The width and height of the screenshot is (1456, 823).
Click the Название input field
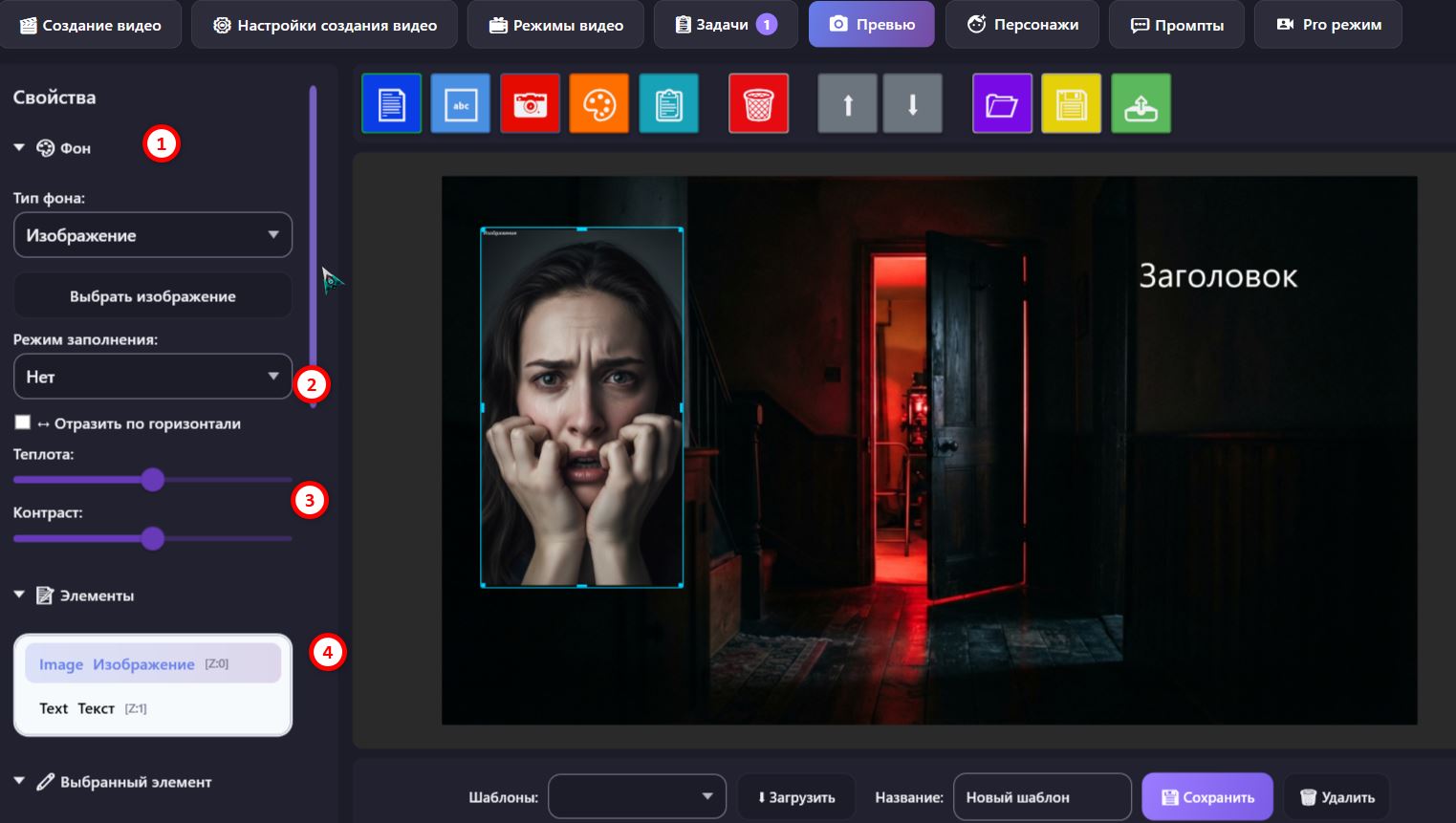[1043, 796]
